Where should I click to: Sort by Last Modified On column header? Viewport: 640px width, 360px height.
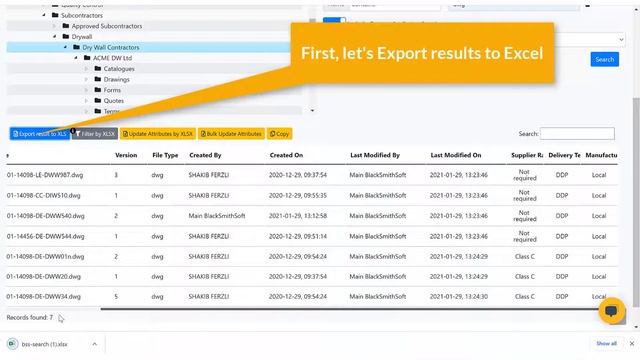(456, 155)
